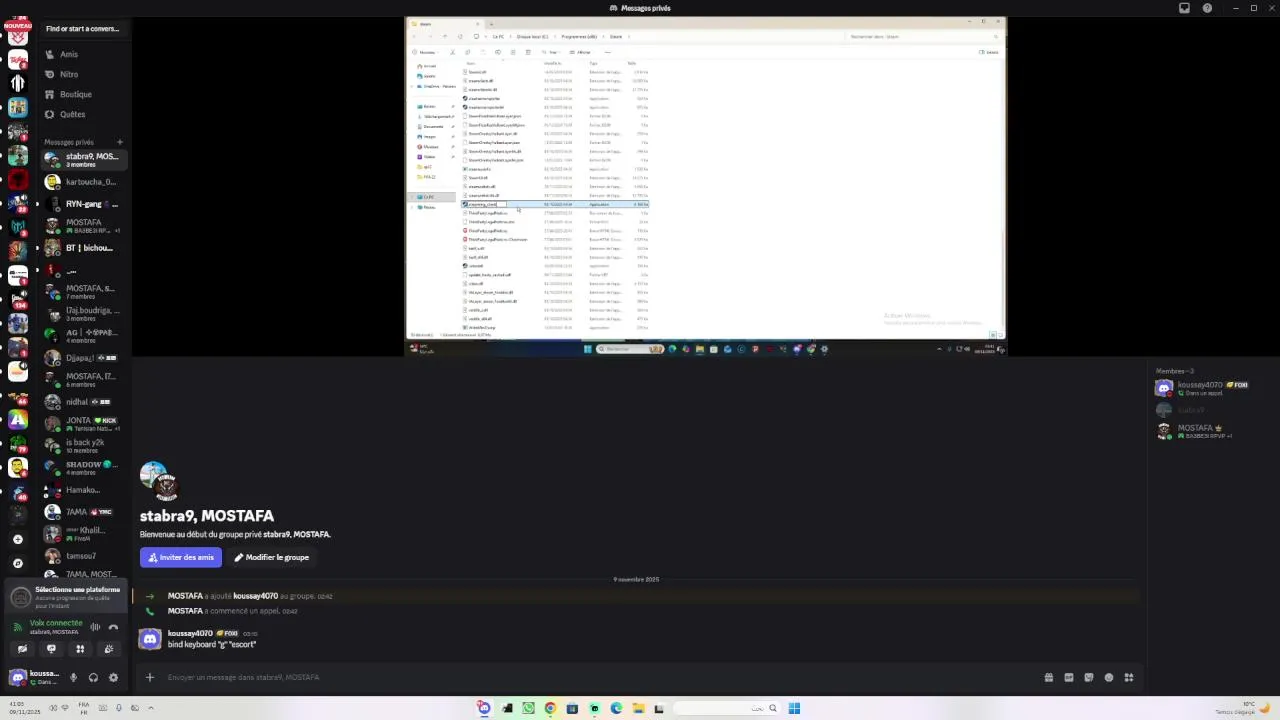The height and width of the screenshot is (720, 1280).
Task: Click Modifier le groupe button
Action: (x=272, y=557)
